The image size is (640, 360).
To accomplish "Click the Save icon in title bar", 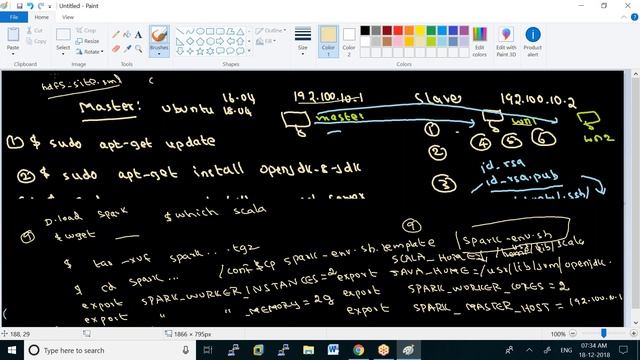I will point(19,6).
